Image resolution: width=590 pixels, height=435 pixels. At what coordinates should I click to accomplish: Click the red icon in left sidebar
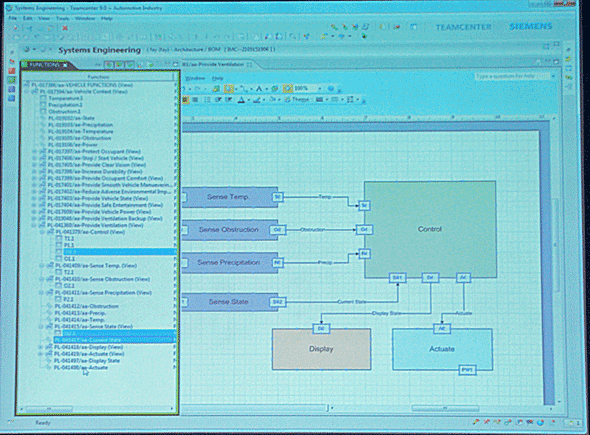[12, 70]
